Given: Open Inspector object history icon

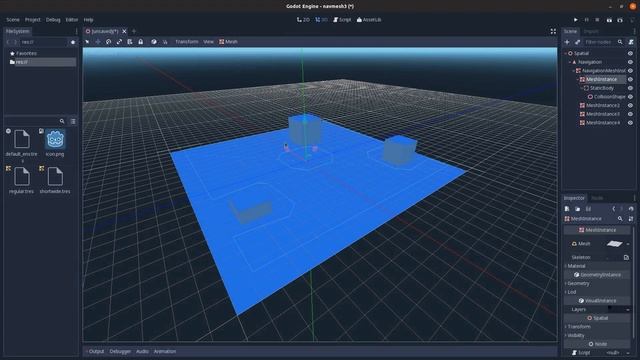Looking at the screenshot, I should tap(631, 209).
